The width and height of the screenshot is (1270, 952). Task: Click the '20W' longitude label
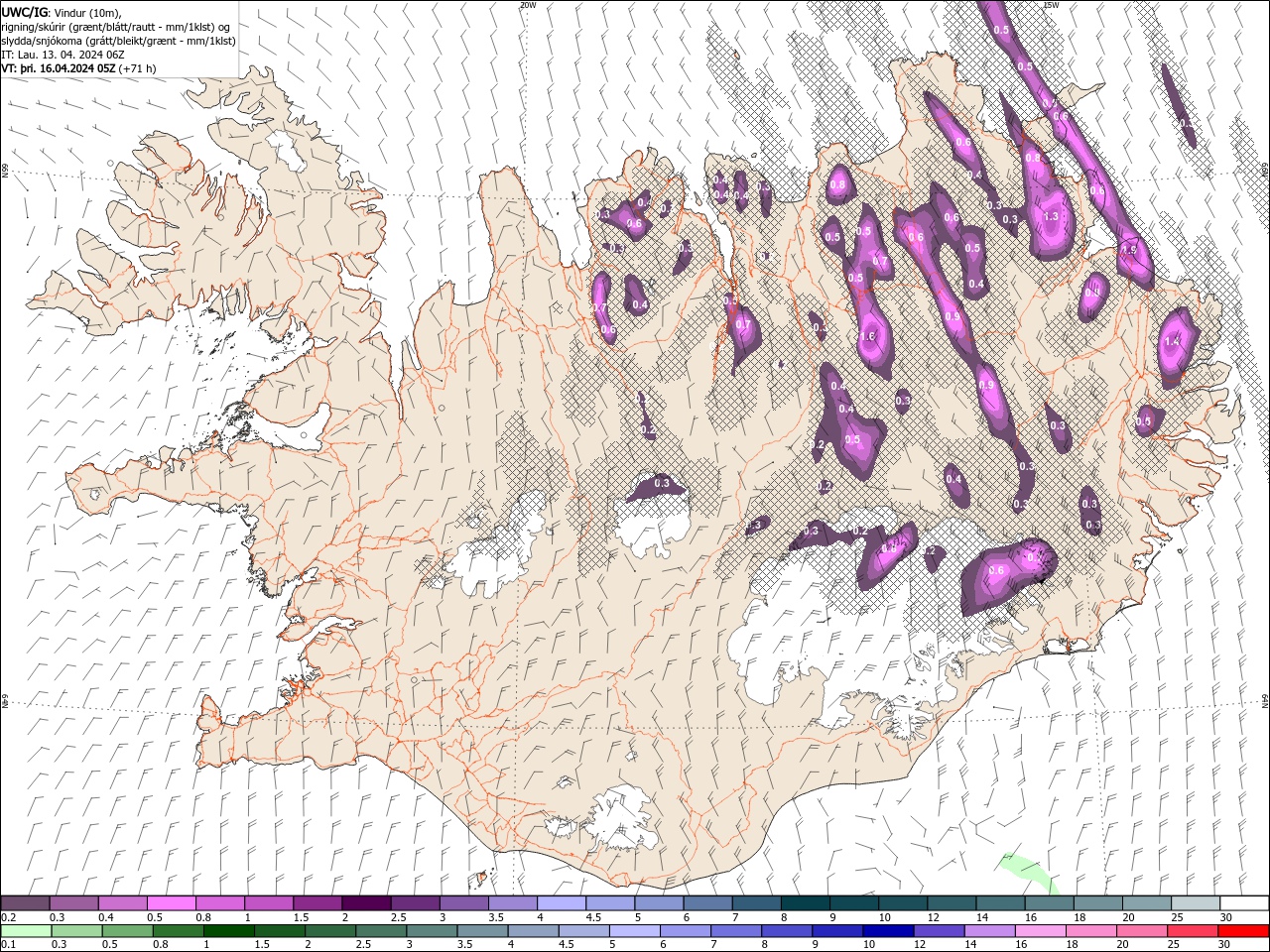pos(528,5)
